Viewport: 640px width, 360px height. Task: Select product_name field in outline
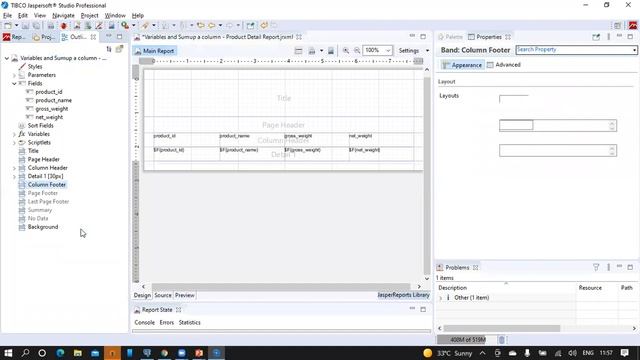coord(53,100)
